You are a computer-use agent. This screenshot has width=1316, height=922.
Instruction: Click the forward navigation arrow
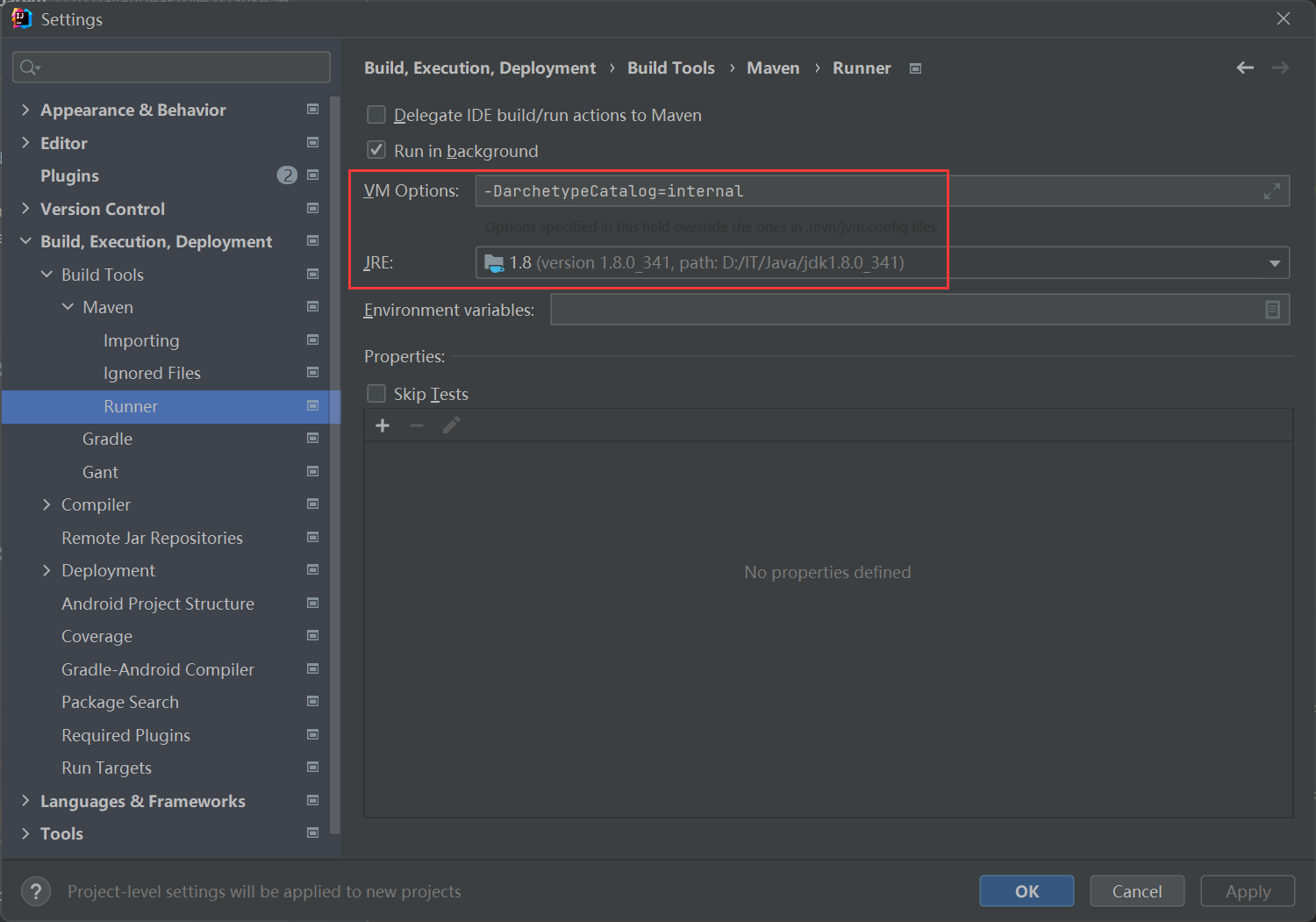[1280, 68]
